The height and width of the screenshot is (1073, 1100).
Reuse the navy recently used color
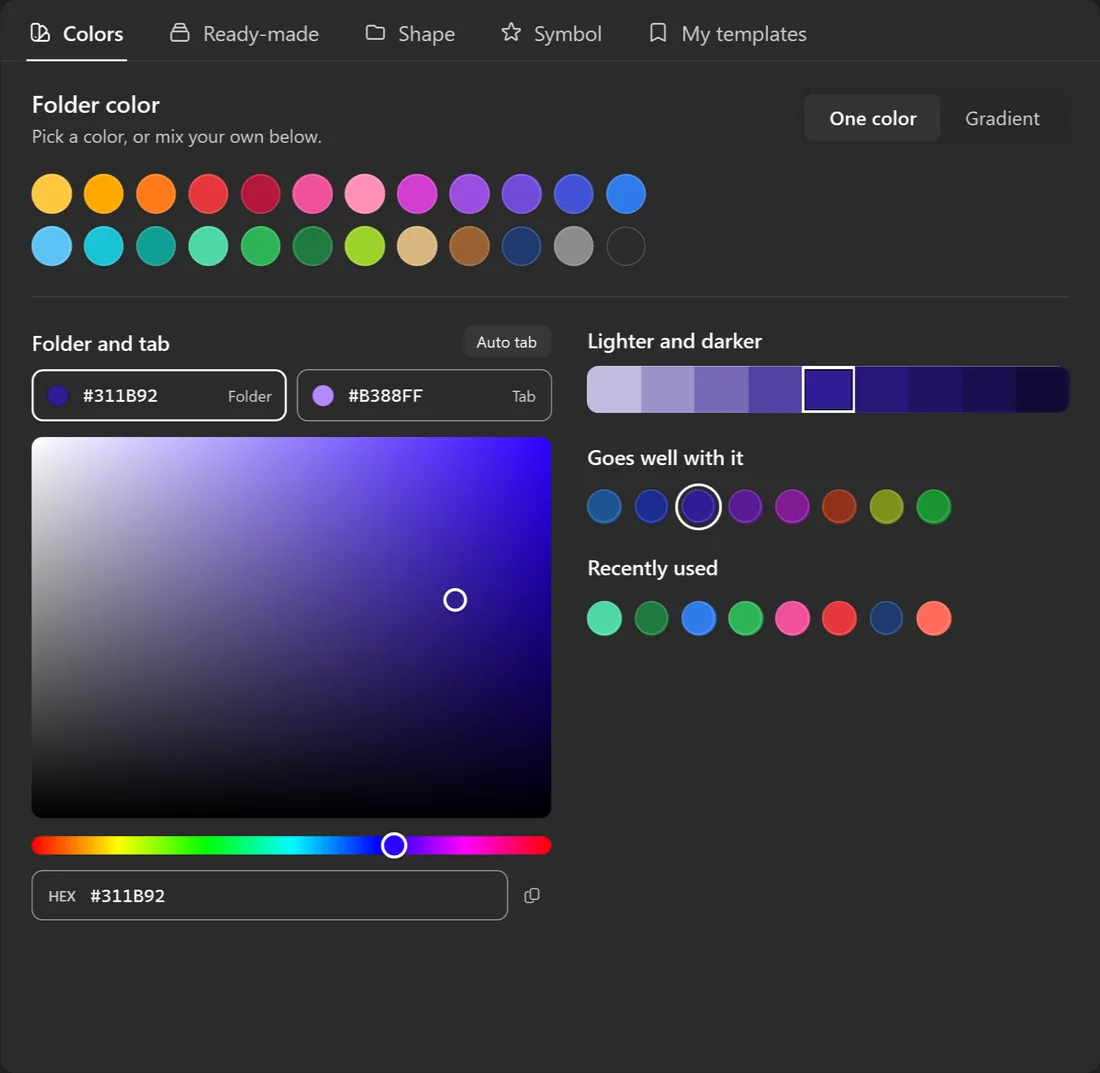(x=886, y=618)
